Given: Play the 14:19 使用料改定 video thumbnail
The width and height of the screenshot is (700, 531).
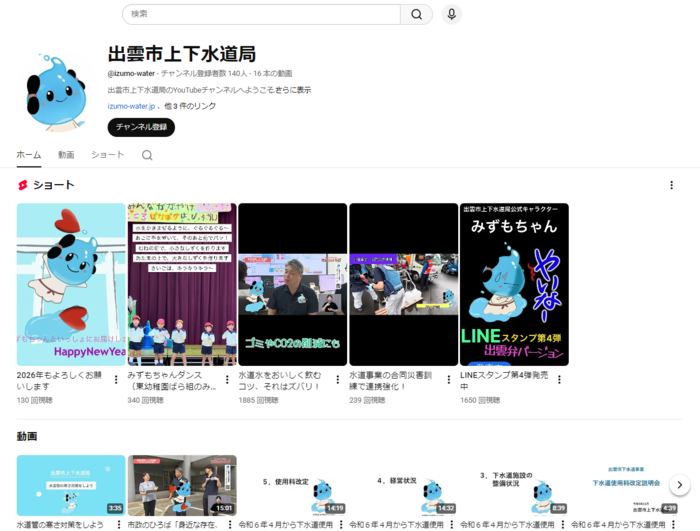Looking at the screenshot, I should click(293, 485).
